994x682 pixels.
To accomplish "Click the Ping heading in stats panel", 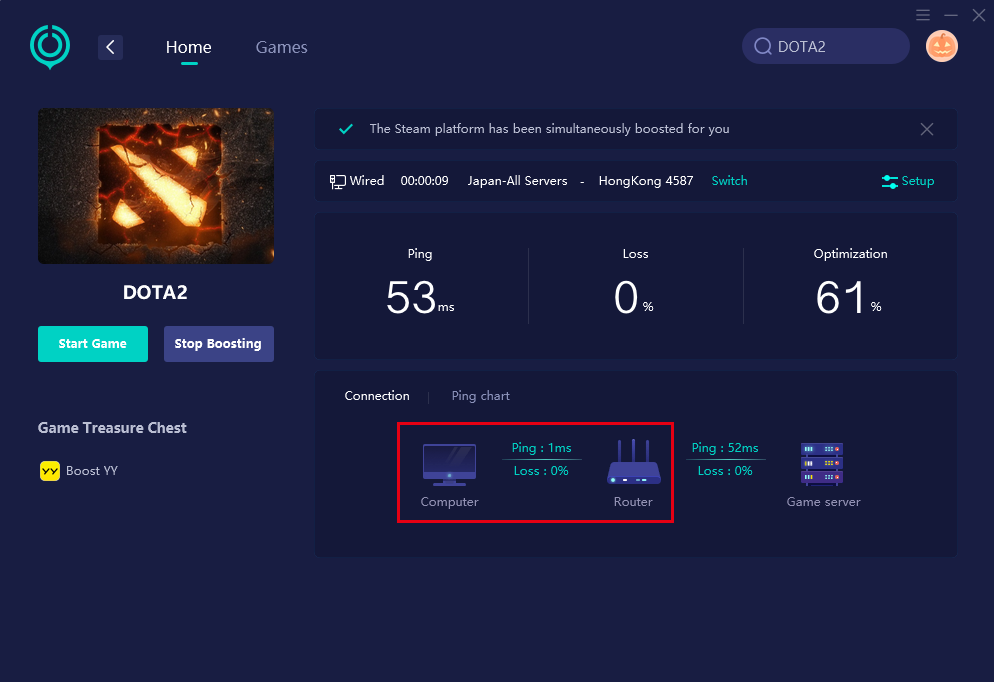I will tap(420, 254).
